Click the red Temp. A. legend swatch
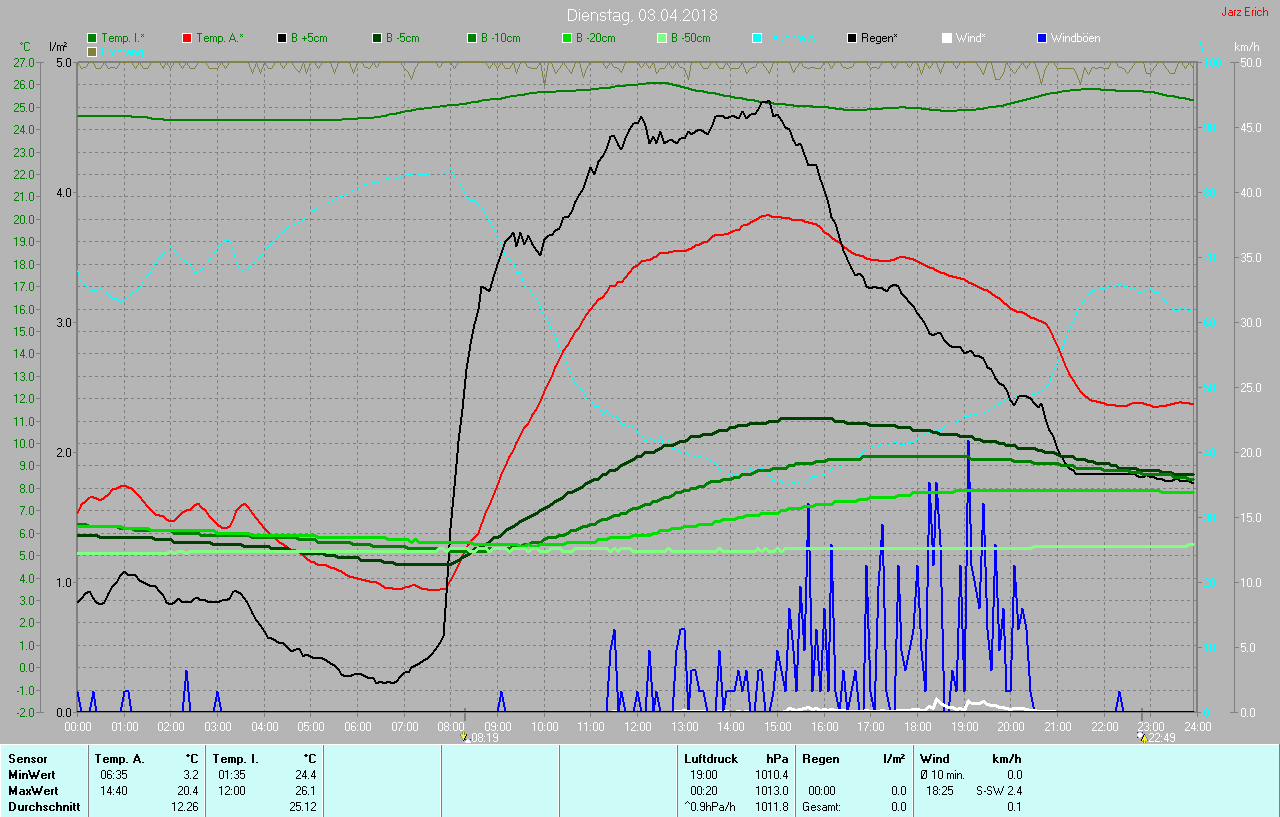This screenshot has height=817, width=1280. 188,38
